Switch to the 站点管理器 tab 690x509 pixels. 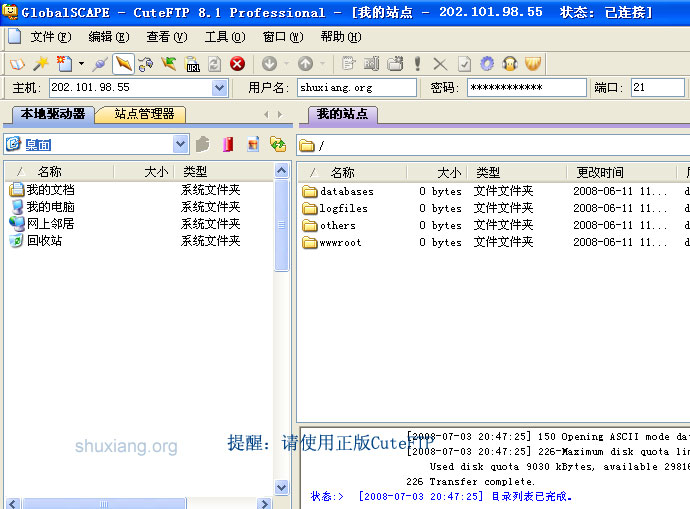(x=144, y=114)
